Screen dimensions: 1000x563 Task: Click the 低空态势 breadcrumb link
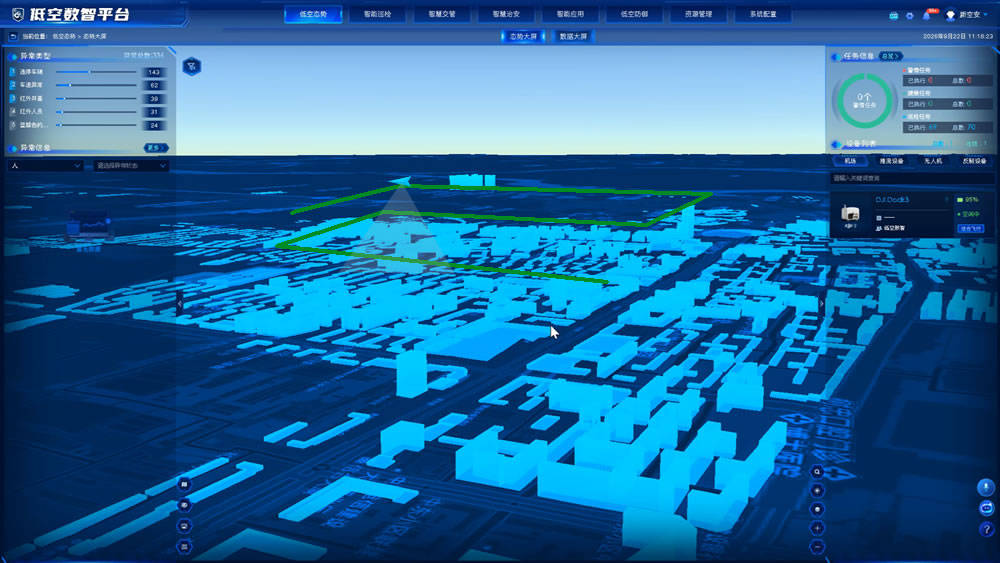pos(64,37)
